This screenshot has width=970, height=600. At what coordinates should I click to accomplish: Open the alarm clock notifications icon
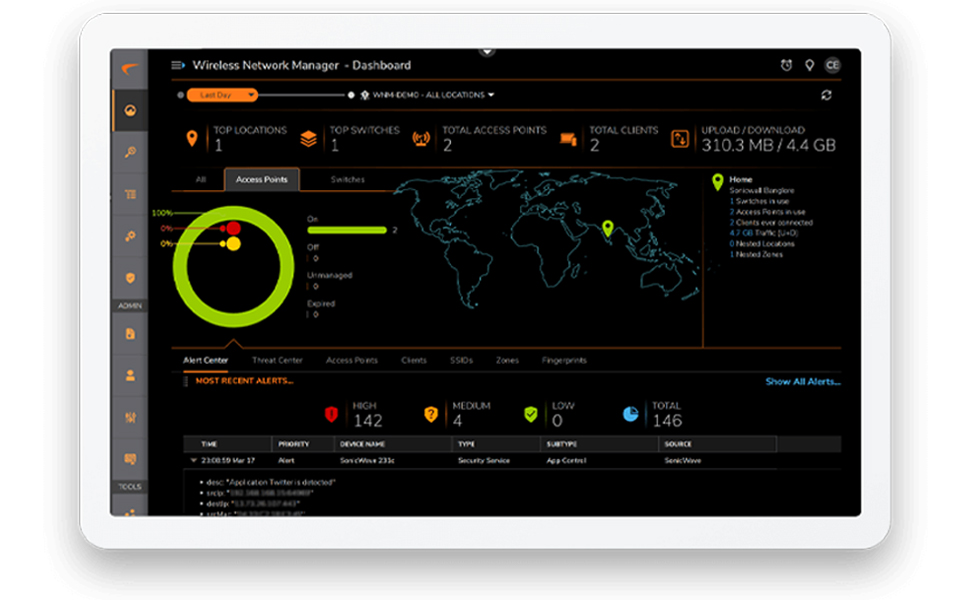click(x=786, y=65)
